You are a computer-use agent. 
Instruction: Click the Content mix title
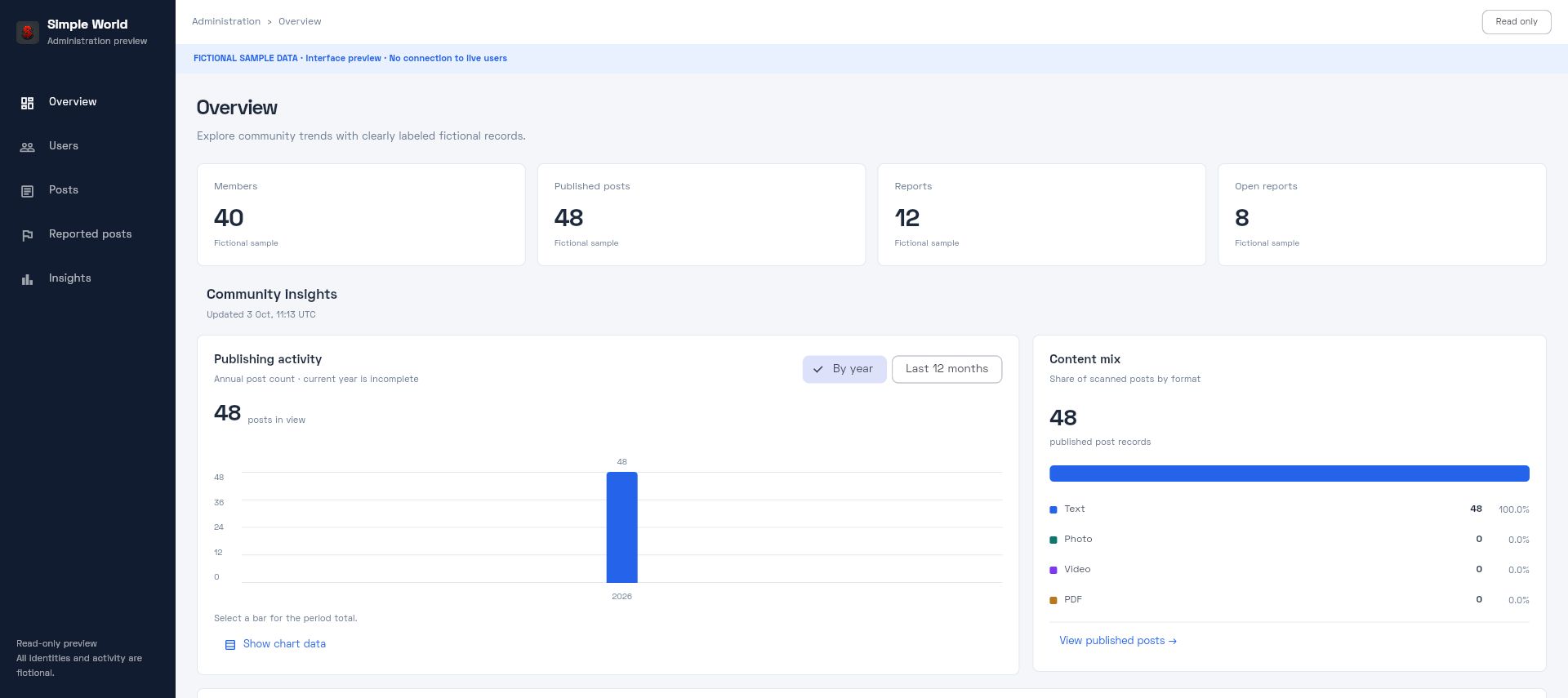point(1085,359)
